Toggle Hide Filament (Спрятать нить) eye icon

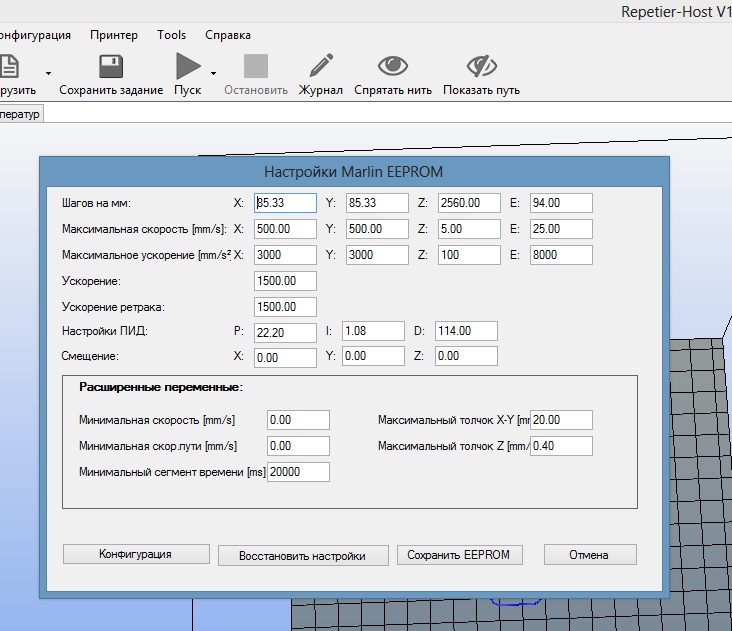392,67
